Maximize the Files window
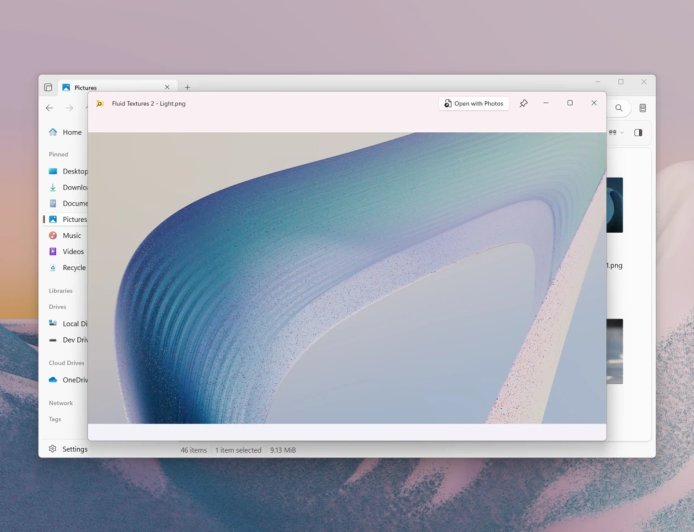The width and height of the screenshot is (694, 532). tap(621, 82)
